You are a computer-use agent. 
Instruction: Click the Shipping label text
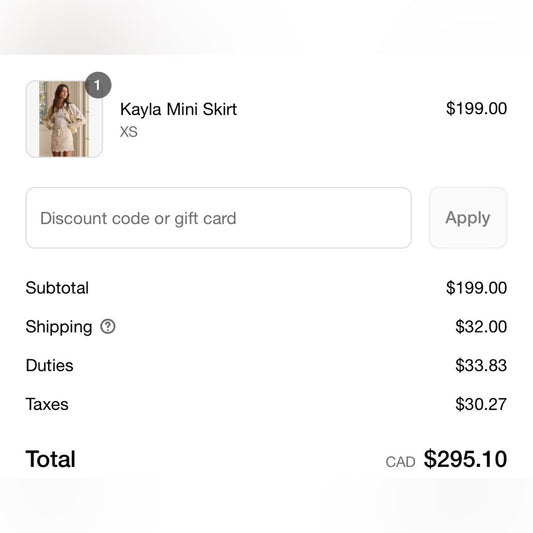[59, 327]
